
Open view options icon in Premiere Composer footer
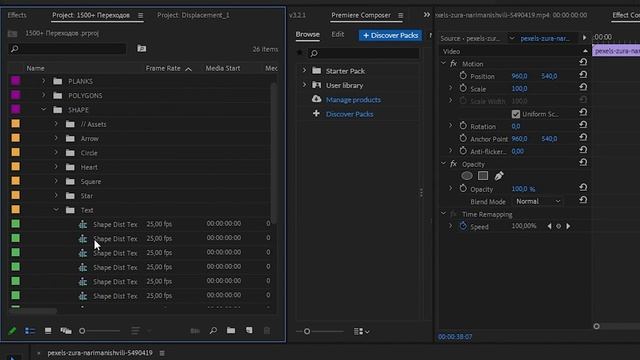tap(361, 331)
